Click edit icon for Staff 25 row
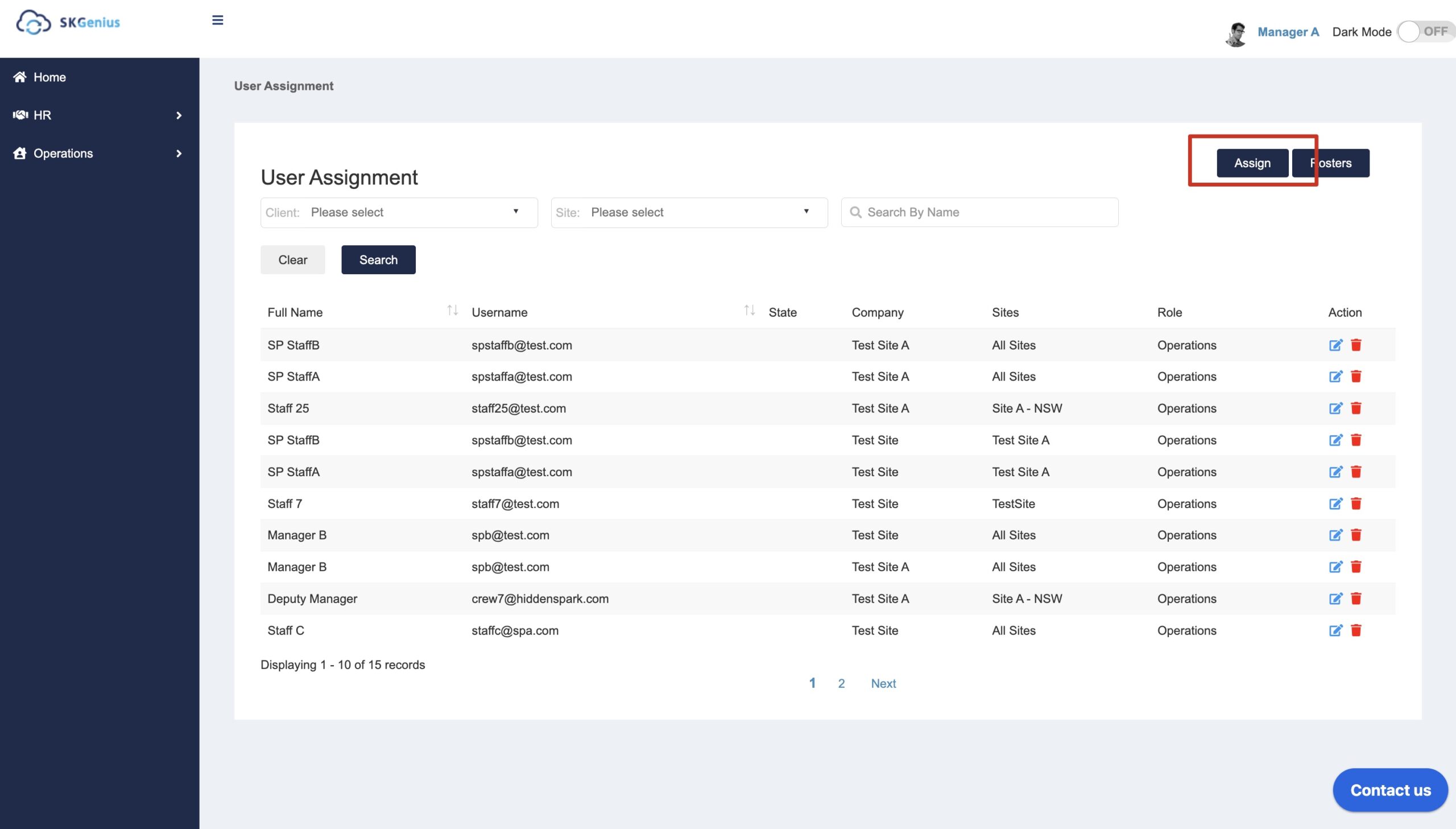1456x829 pixels. (1335, 408)
